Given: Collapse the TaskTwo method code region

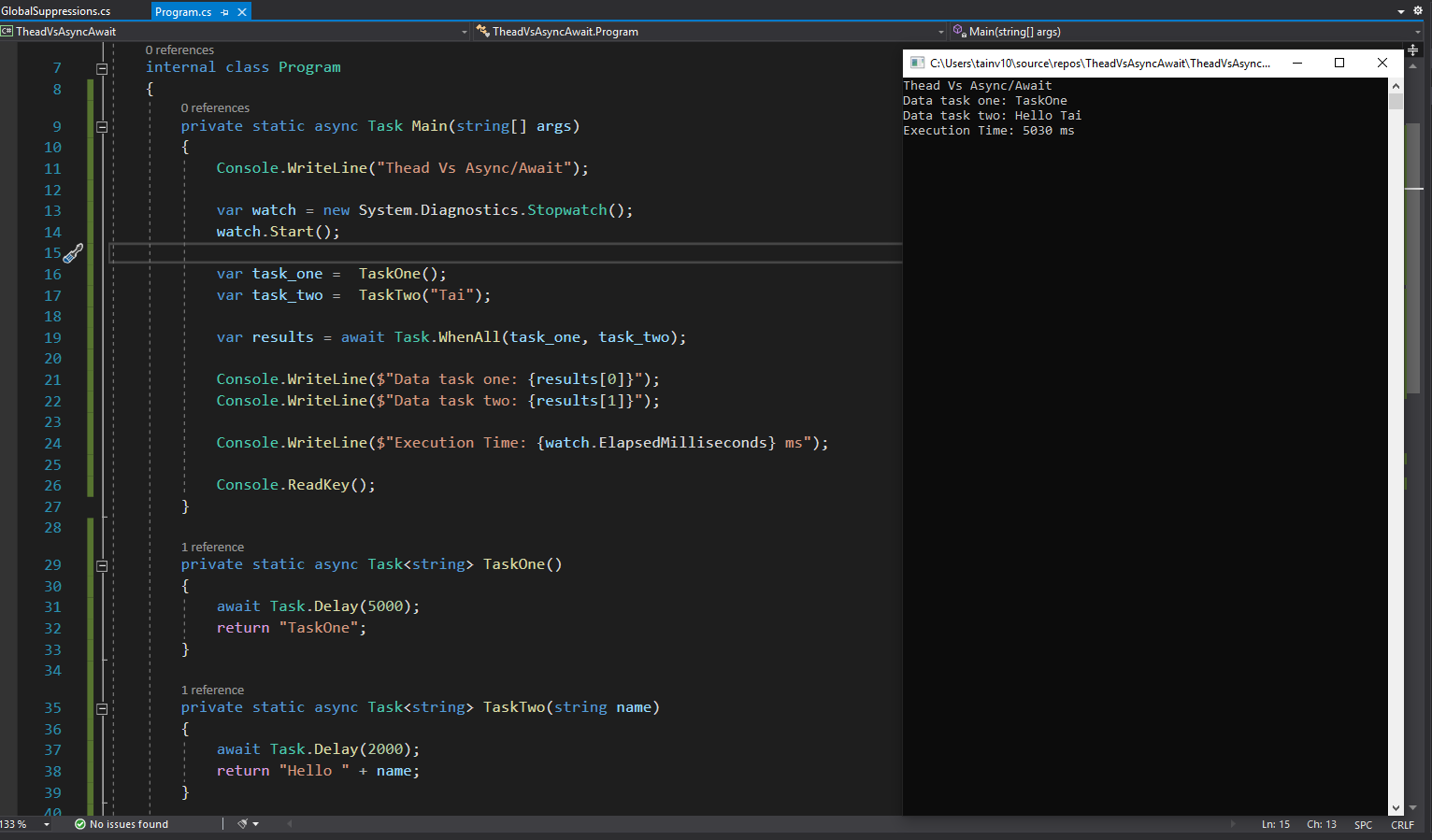Looking at the screenshot, I should (x=102, y=708).
